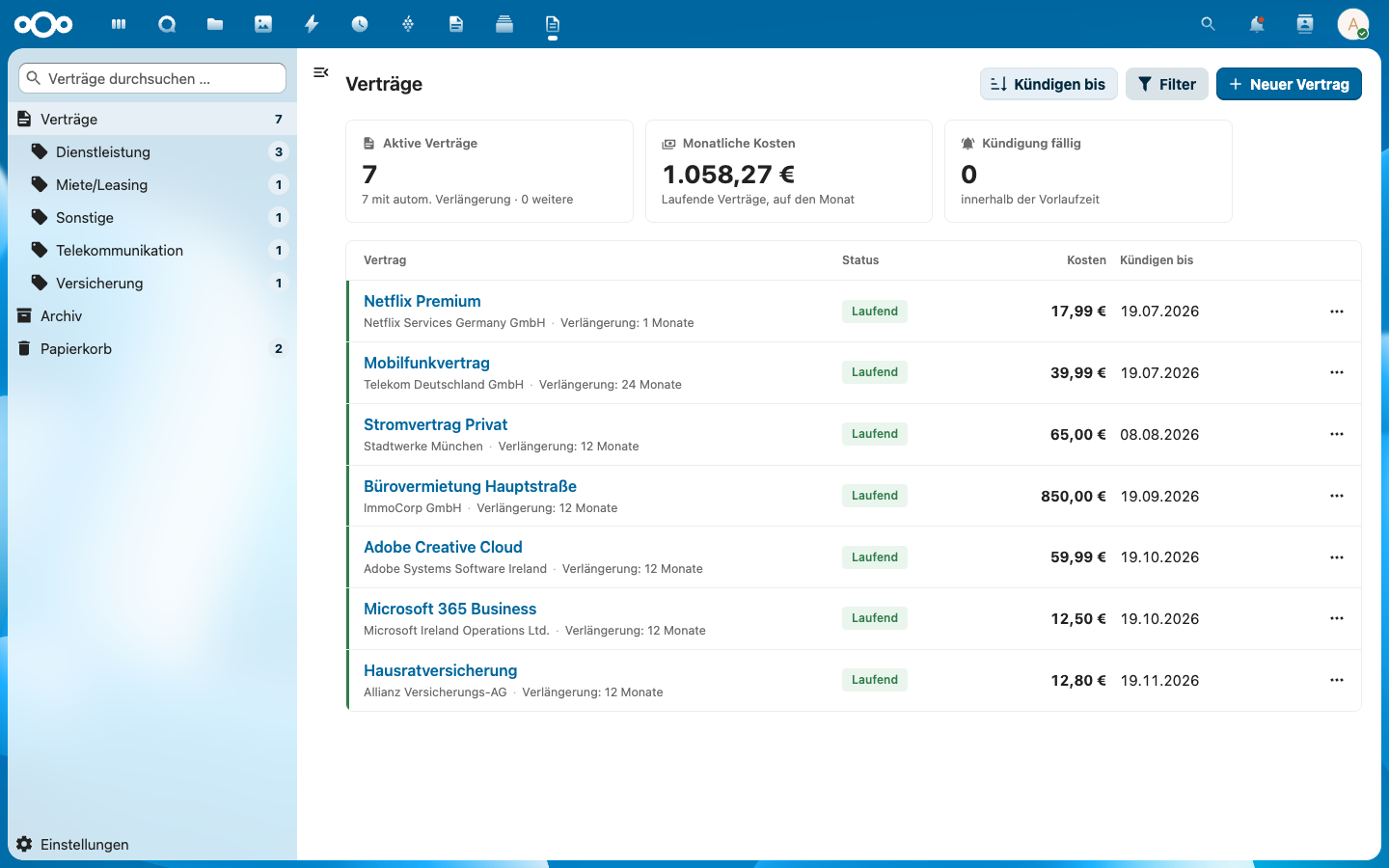Open the Netflix Premium contract
Image resolution: width=1389 pixels, height=868 pixels.
coord(422,301)
